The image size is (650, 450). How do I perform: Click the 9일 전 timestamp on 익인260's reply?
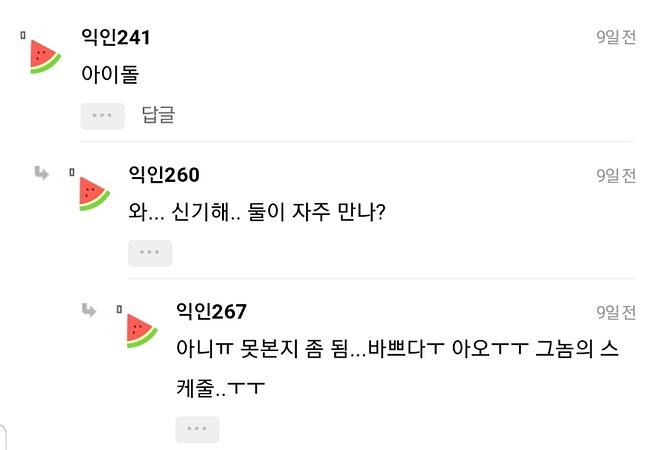click(616, 176)
